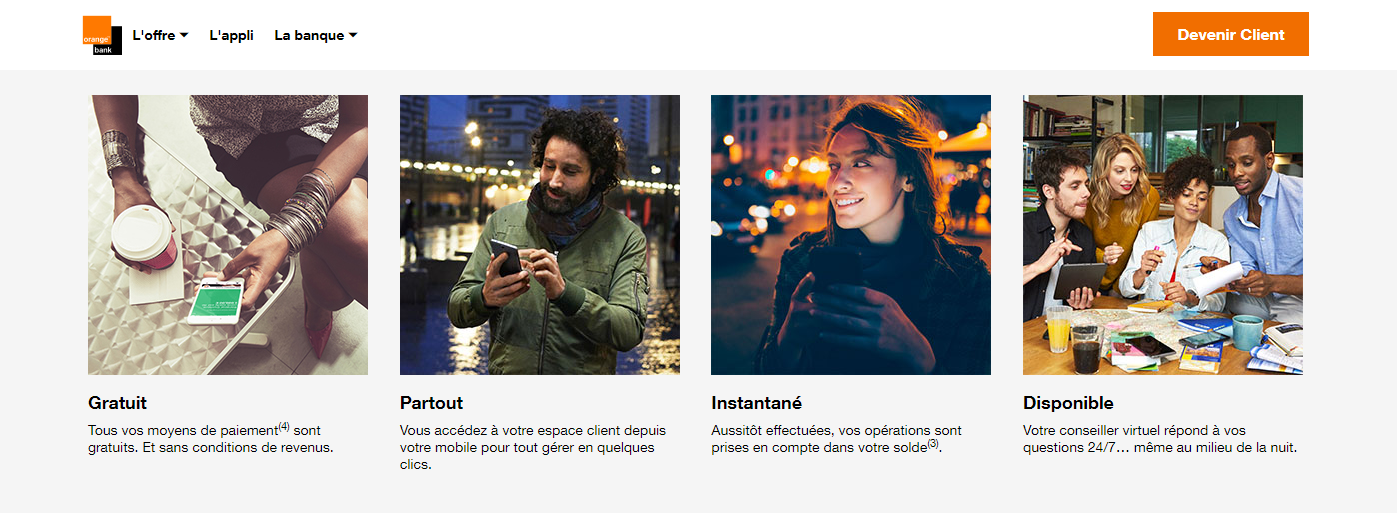Open the L'appli page
The image size is (1397, 513).
coord(231,35)
